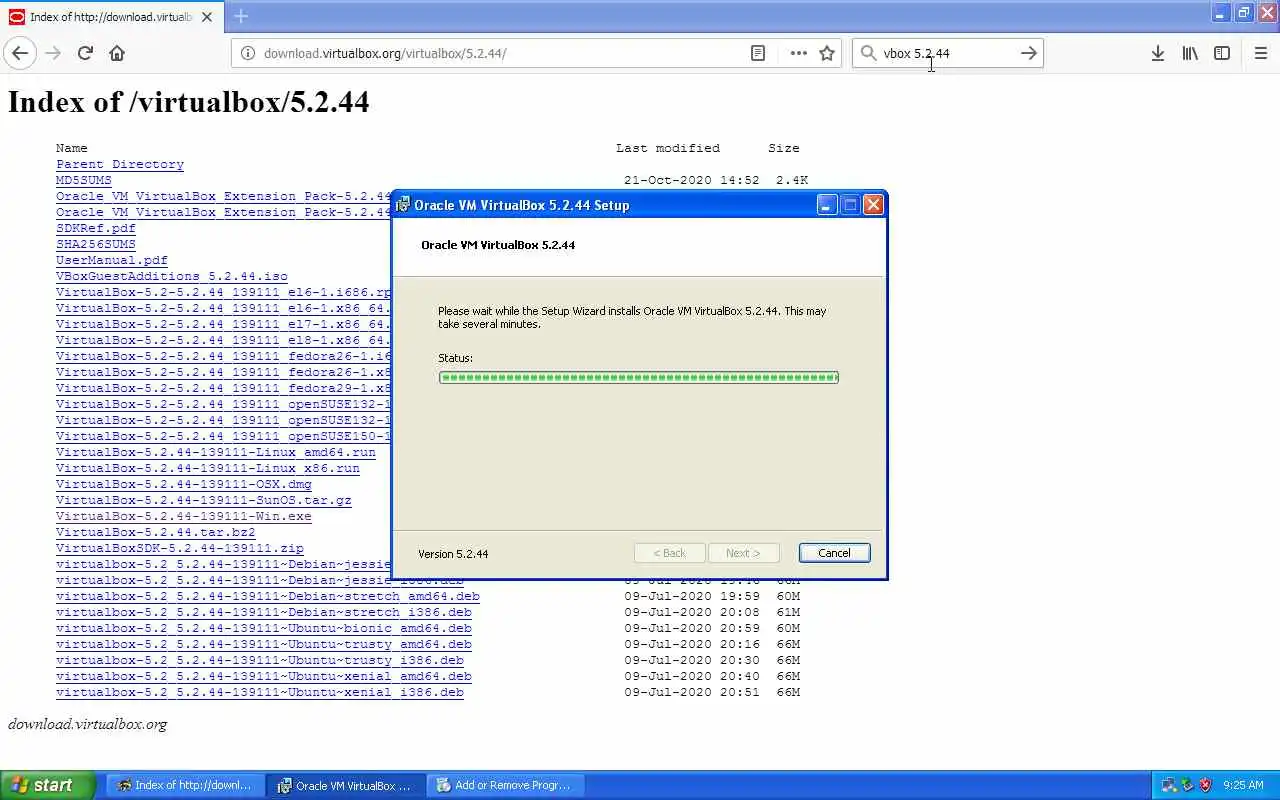The height and width of the screenshot is (800, 1280).
Task: Click the 'Last modified' column header text
Action: pos(668,148)
